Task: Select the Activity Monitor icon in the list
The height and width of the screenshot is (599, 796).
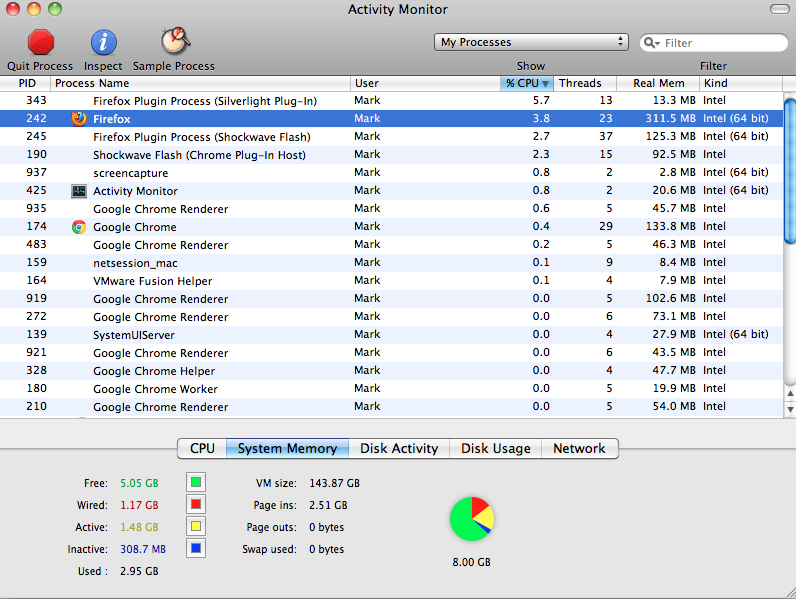Action: (x=79, y=191)
